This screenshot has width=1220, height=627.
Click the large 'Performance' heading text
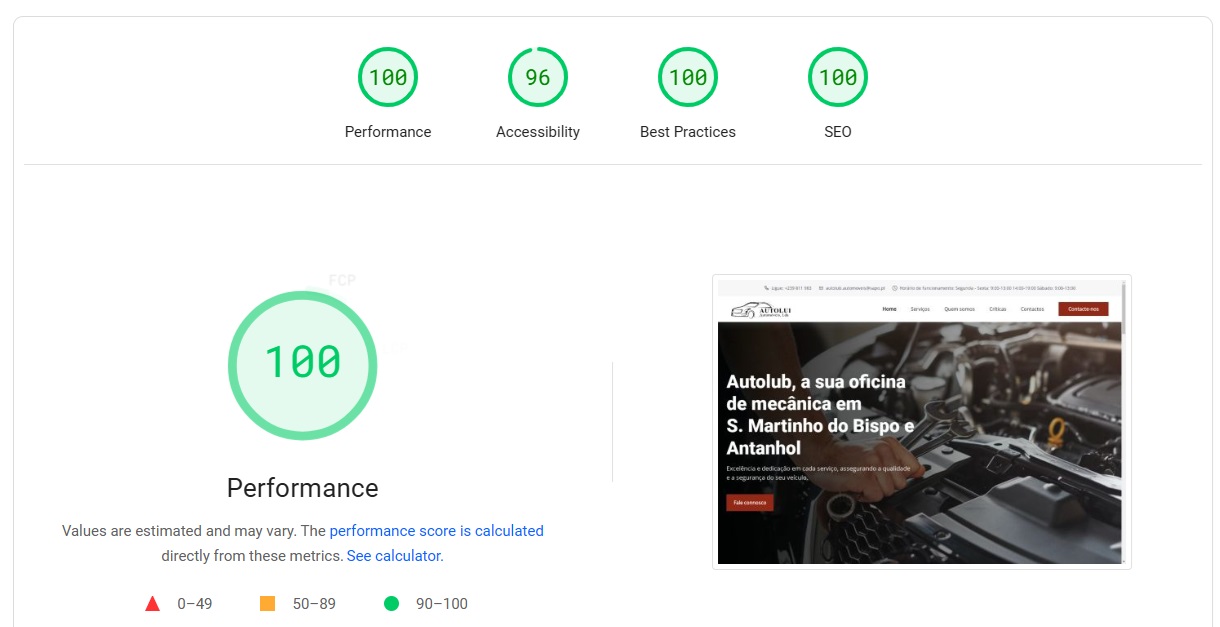coord(302,488)
